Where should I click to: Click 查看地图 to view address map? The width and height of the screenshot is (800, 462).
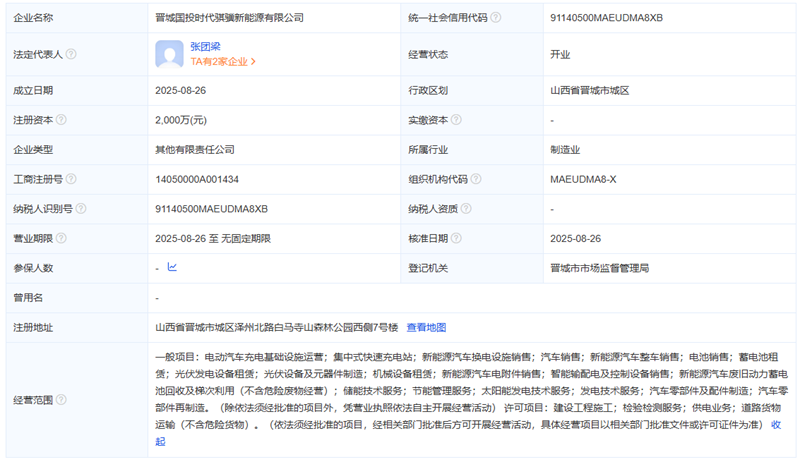click(426, 327)
